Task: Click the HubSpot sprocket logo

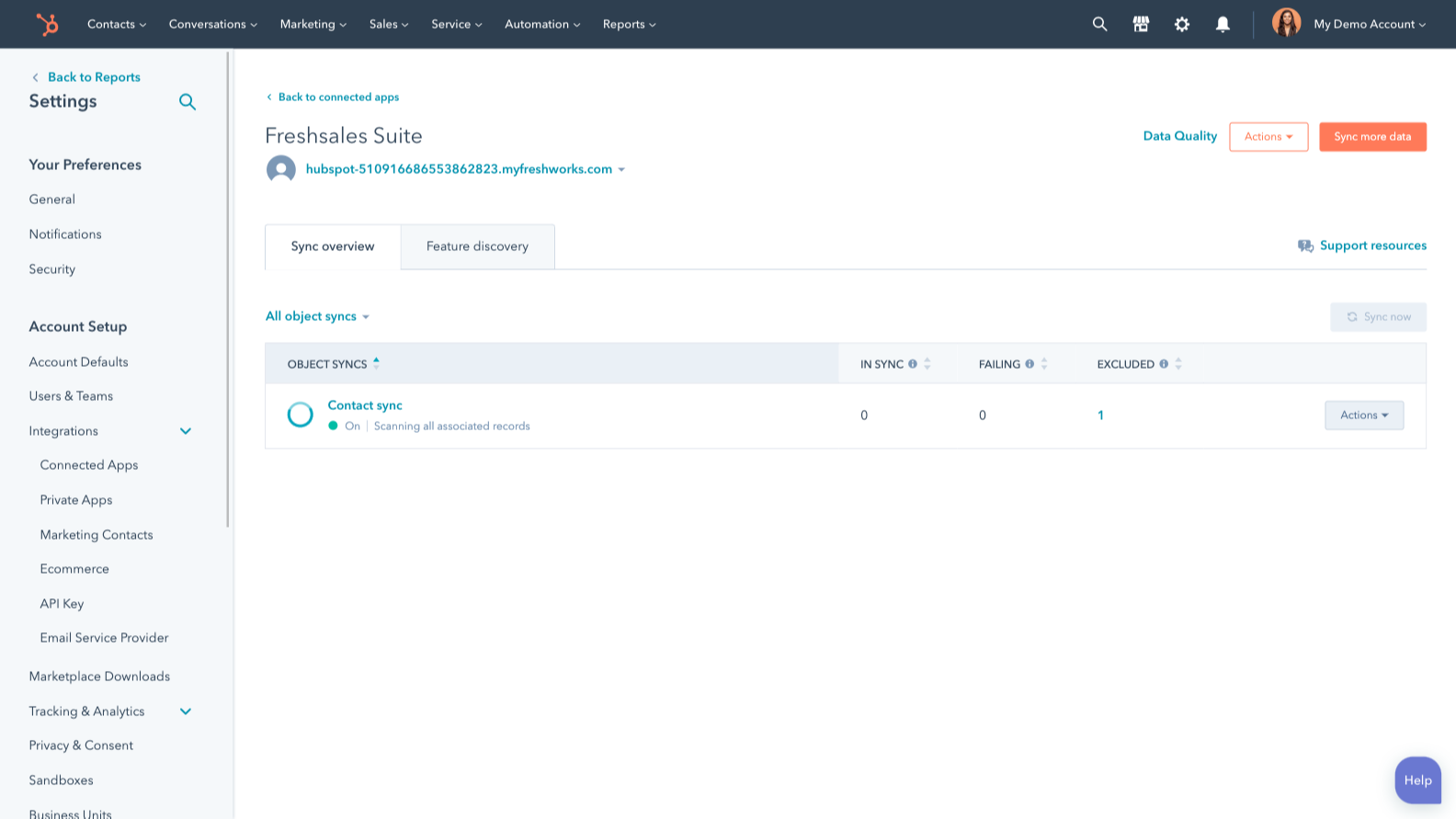Action: pos(46,24)
